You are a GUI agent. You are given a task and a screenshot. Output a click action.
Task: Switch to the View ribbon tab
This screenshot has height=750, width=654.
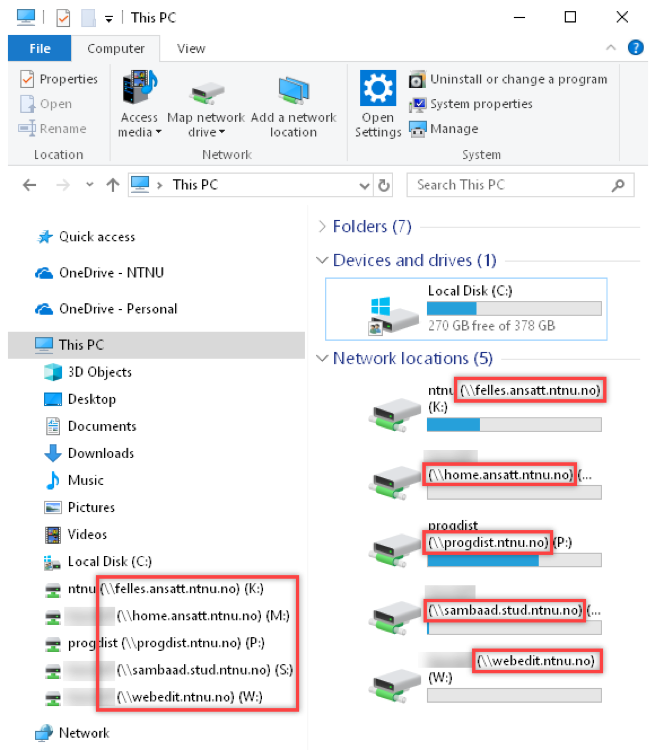coord(191,48)
